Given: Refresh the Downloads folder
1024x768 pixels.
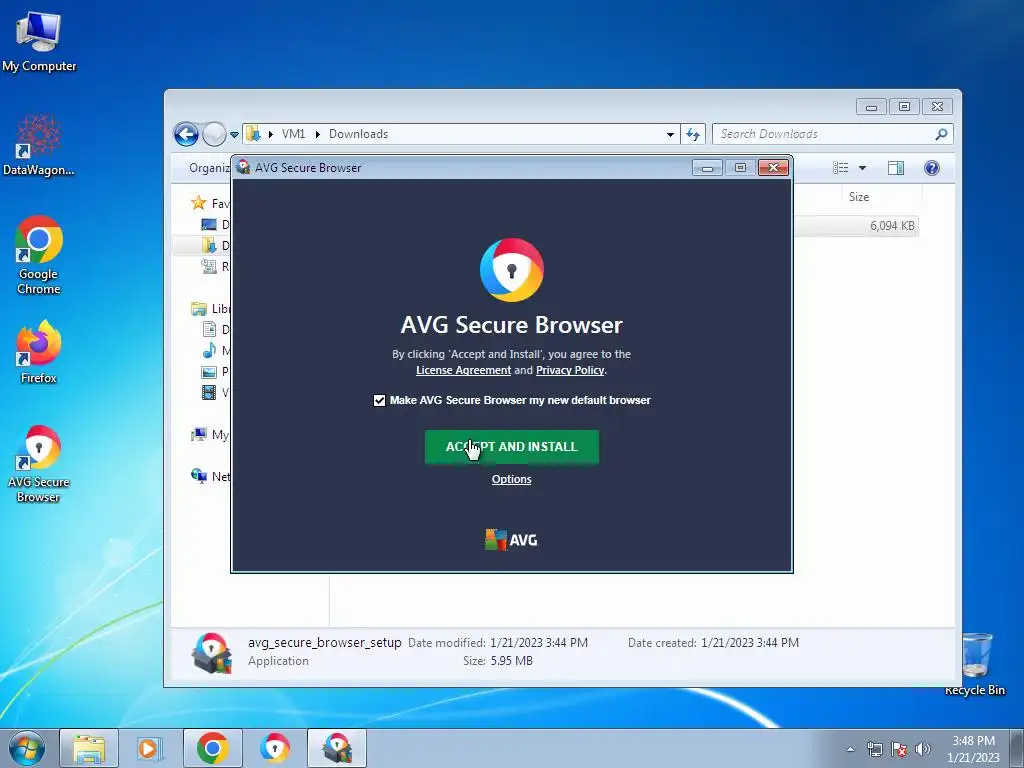Looking at the screenshot, I should [x=693, y=135].
